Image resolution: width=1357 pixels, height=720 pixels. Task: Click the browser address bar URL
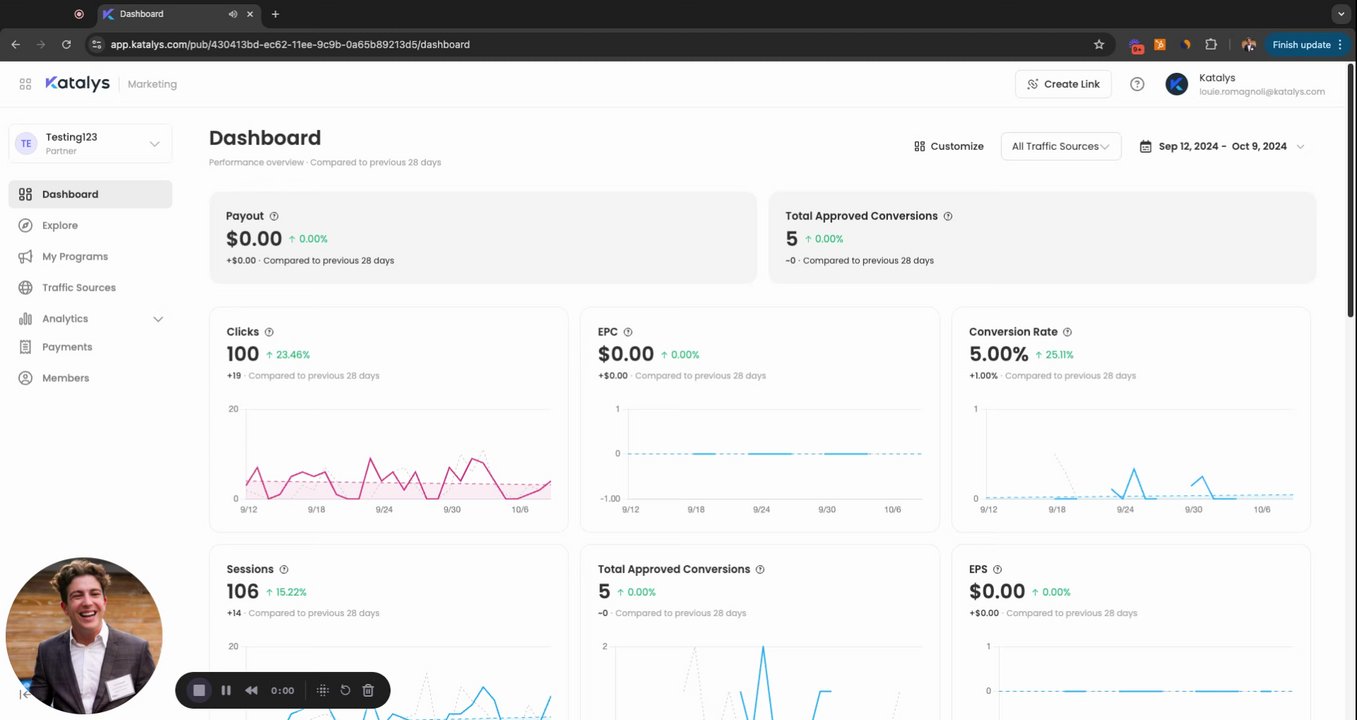tap(290, 44)
